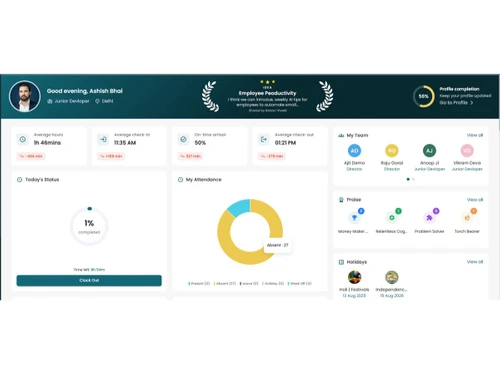
Task: Open the Independence Day holiday thumbnail
Action: tap(392, 277)
